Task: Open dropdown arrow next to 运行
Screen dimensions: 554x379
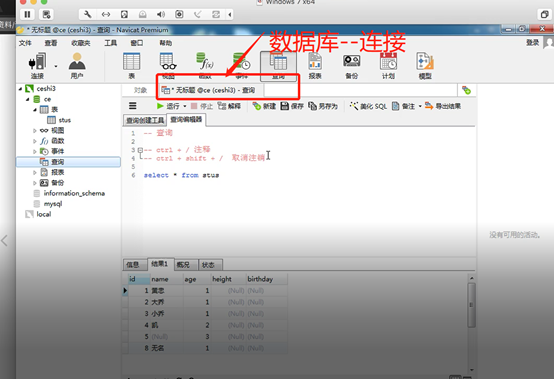Action: (x=185, y=106)
